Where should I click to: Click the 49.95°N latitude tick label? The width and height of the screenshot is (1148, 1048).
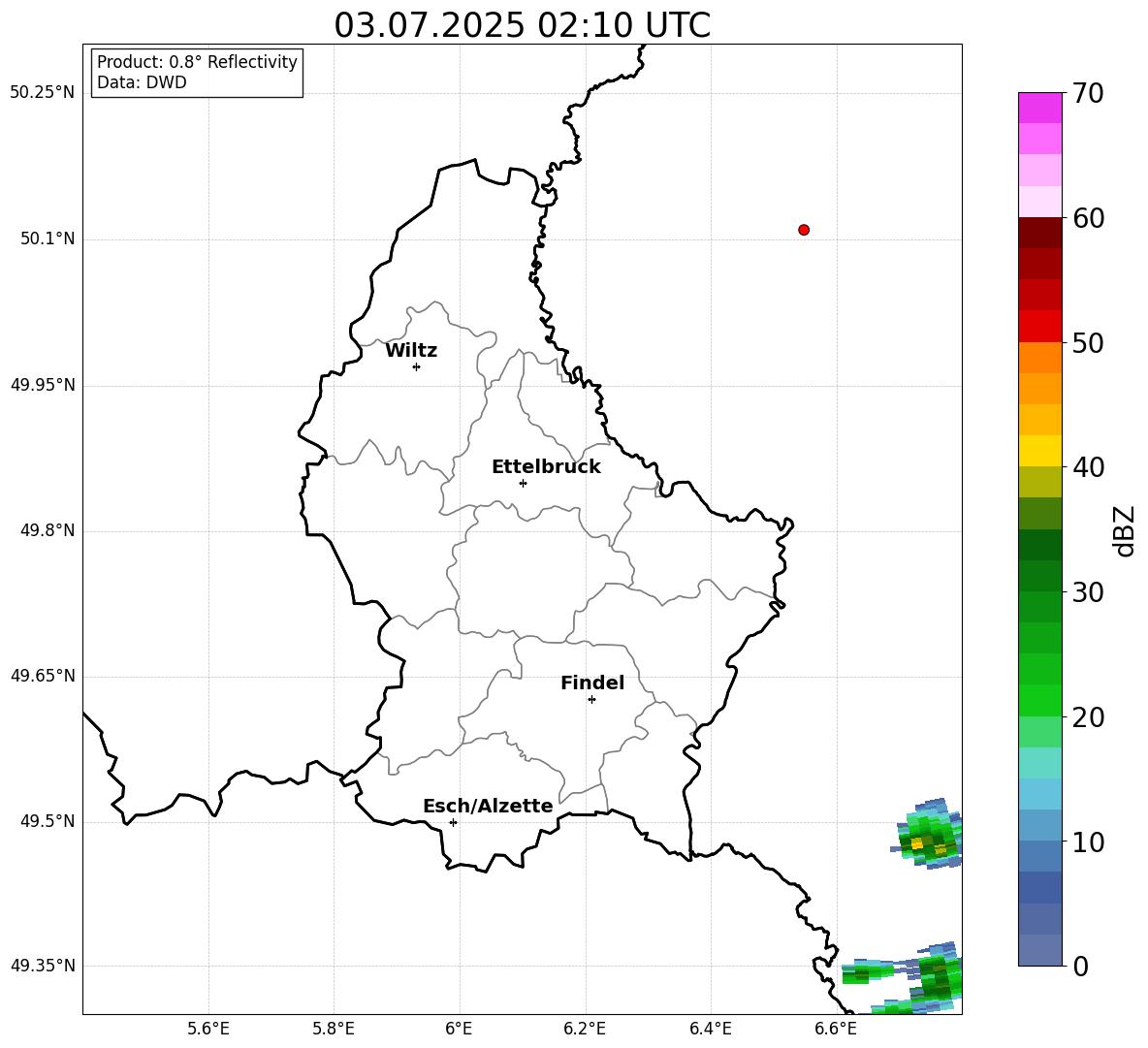click(42, 384)
